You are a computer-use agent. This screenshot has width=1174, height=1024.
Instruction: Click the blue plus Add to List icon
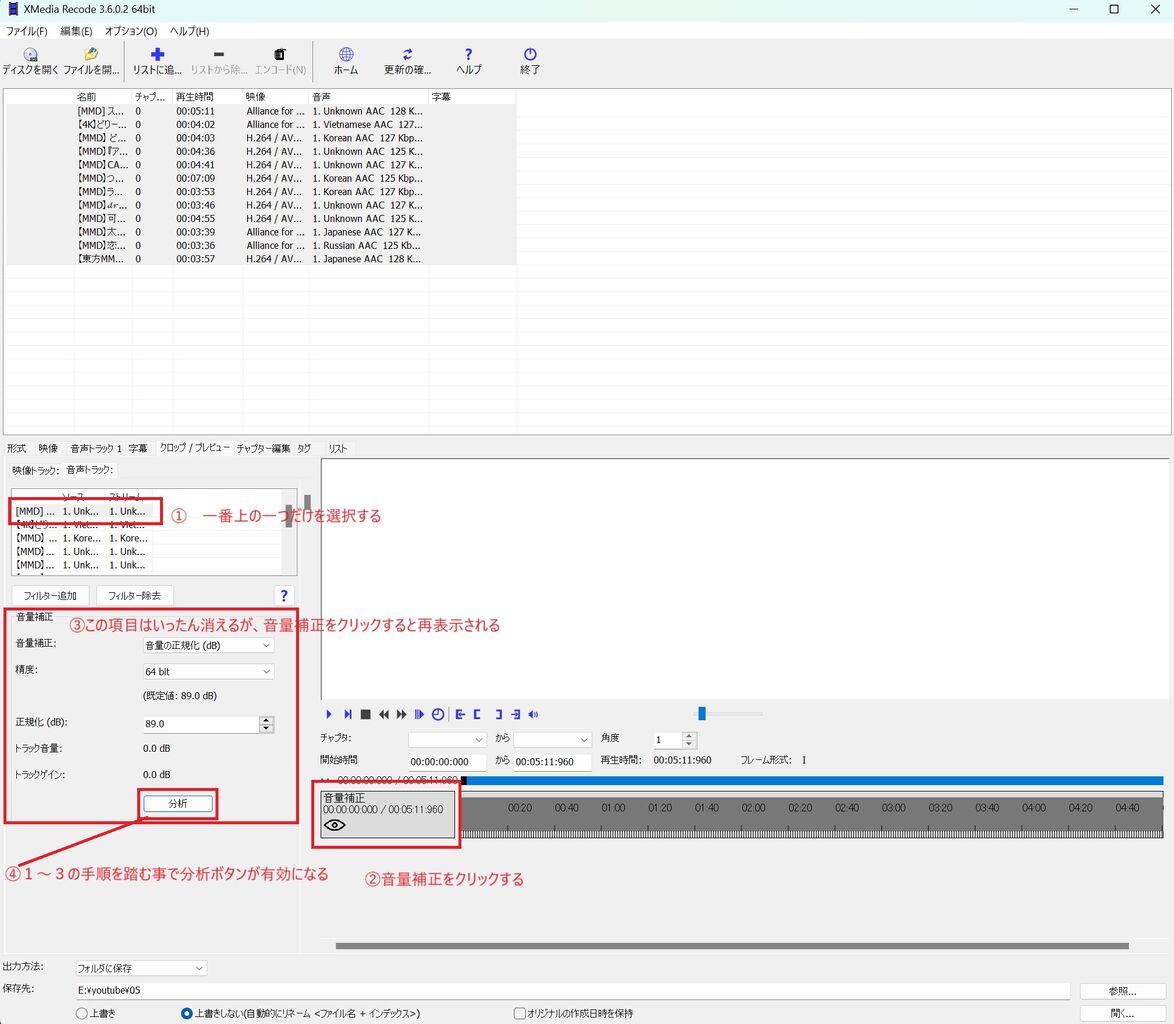157,55
